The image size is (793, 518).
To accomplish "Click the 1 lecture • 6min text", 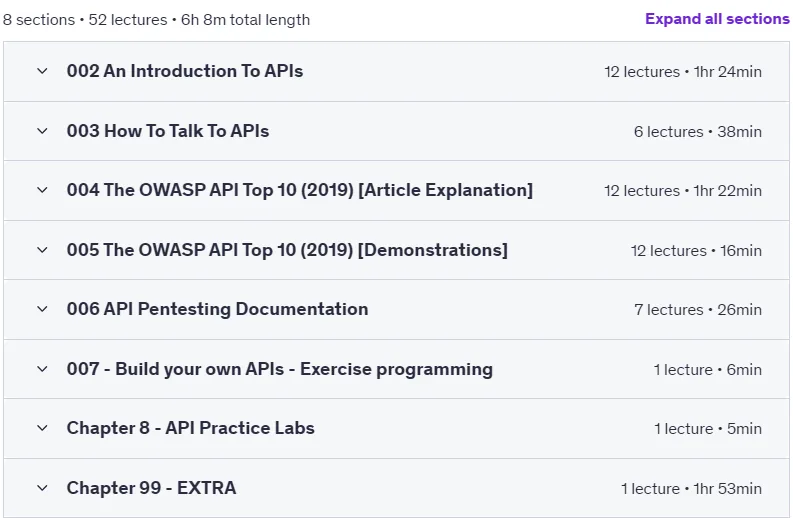I will tap(708, 370).
